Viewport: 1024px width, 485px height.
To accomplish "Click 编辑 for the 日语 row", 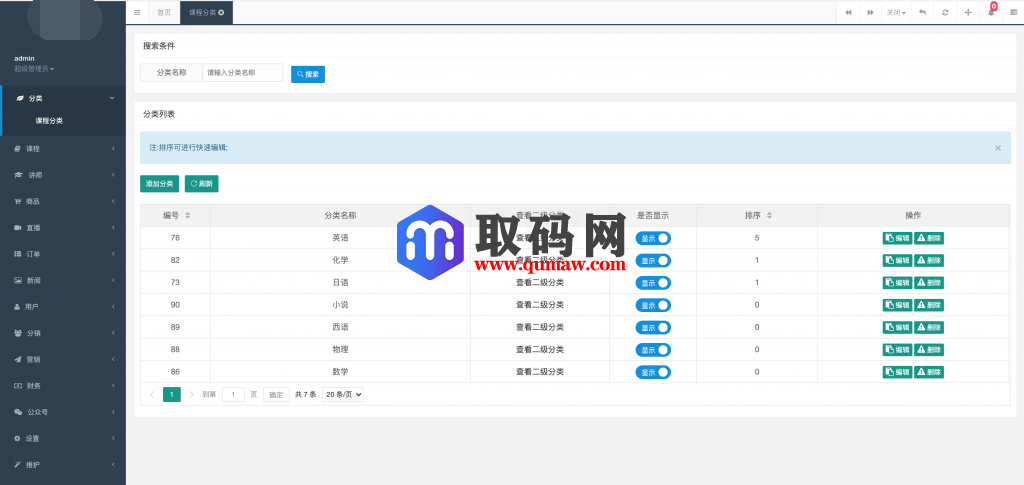I will click(x=897, y=283).
